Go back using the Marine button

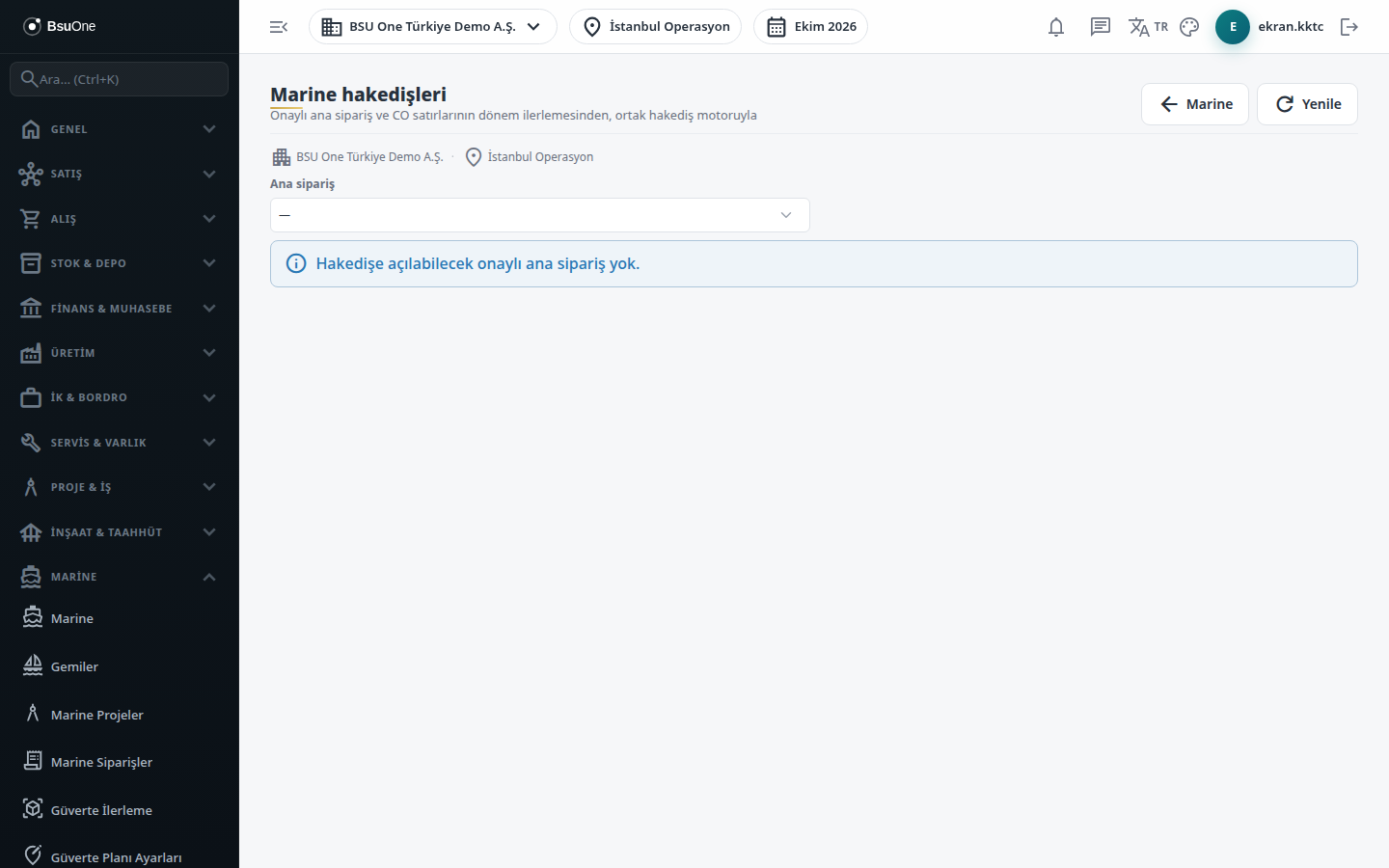(1195, 104)
